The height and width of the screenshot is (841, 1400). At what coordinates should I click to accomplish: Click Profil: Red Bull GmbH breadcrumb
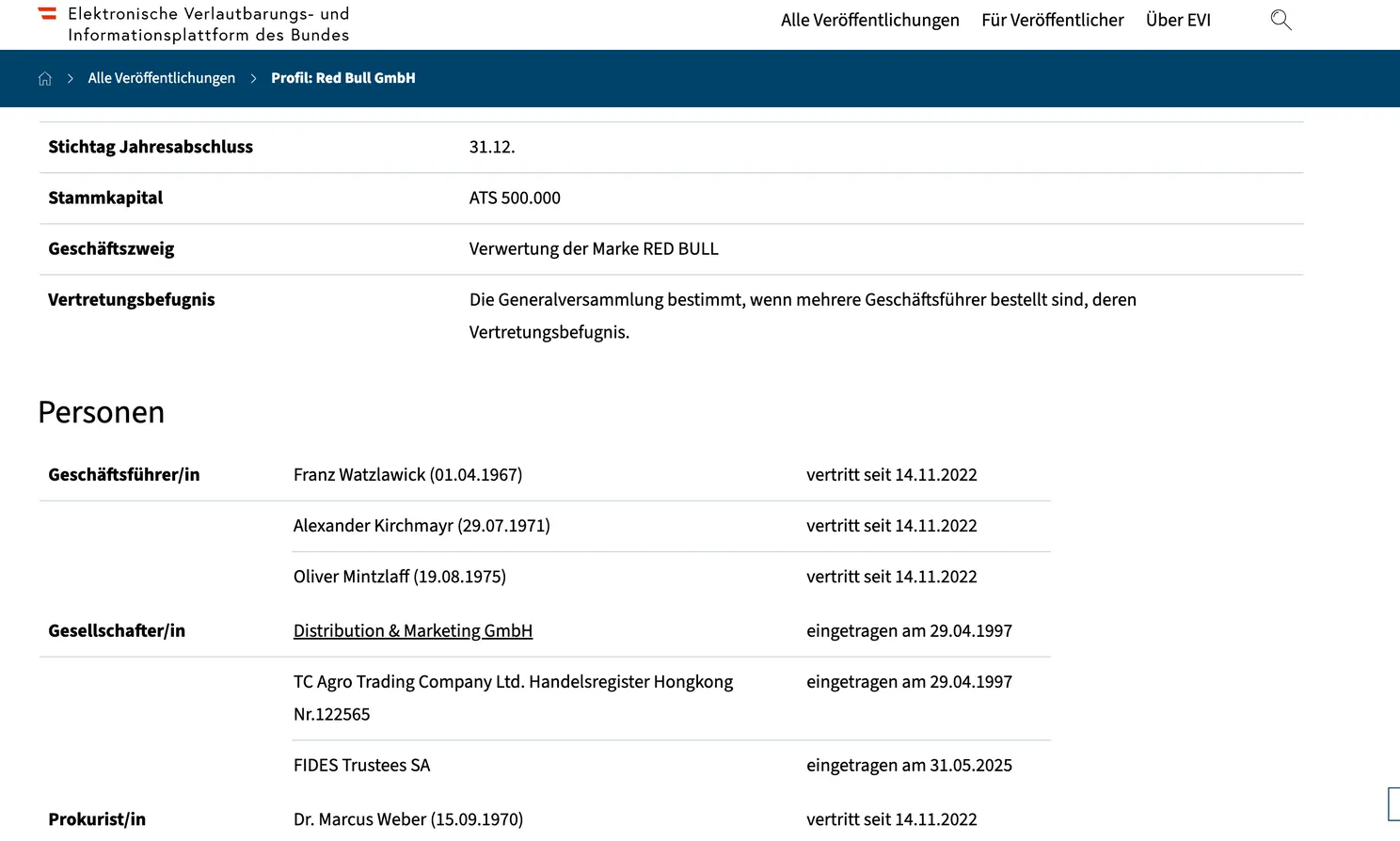343,78
